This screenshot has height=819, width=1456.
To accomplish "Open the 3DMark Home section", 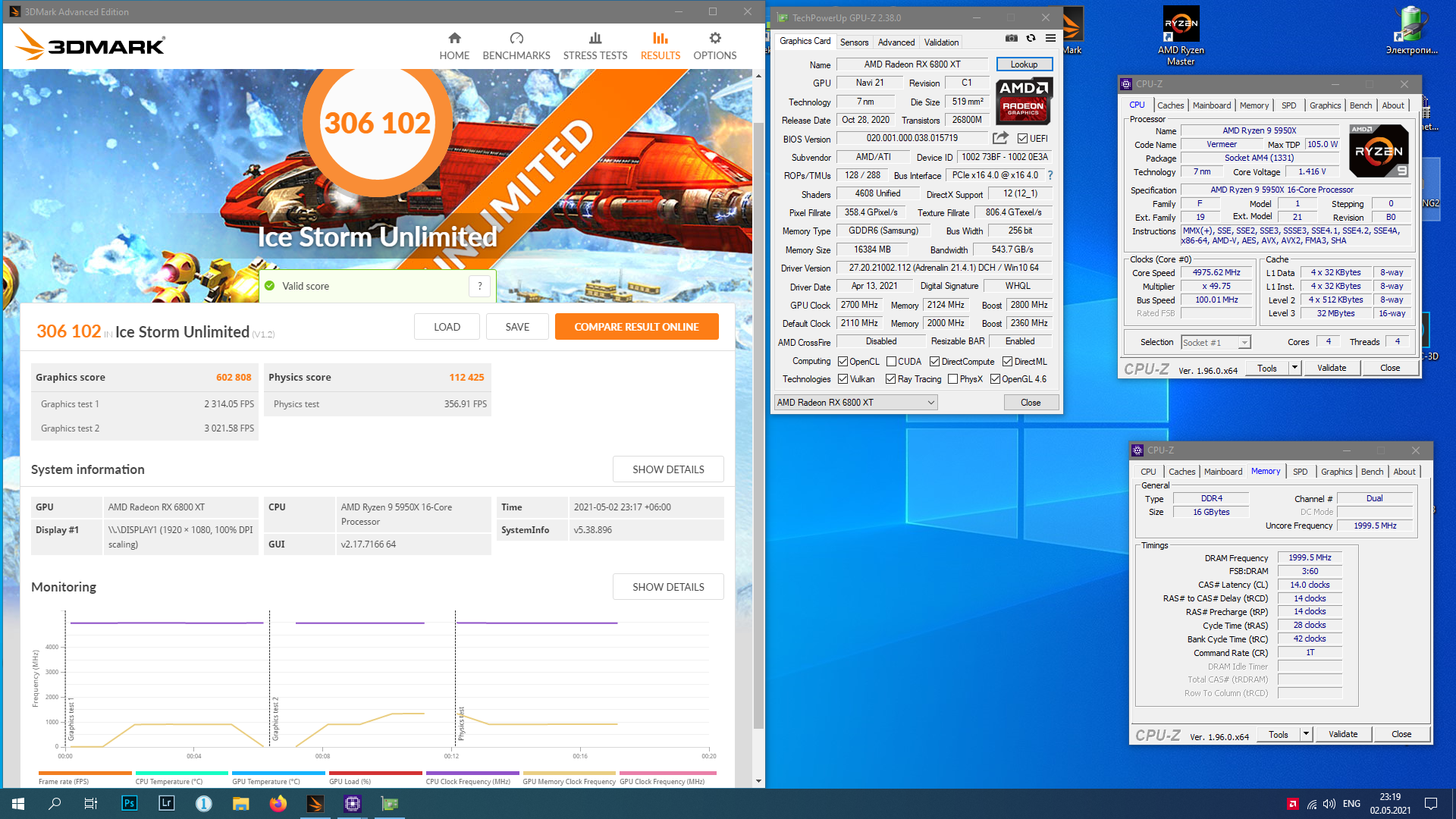I will (454, 45).
